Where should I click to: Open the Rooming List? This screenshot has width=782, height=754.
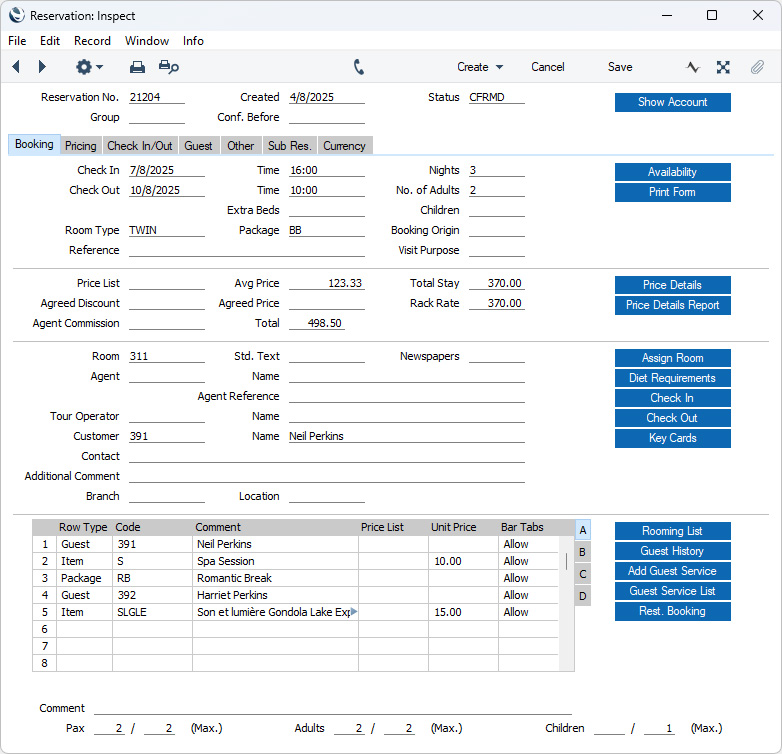pos(672,531)
